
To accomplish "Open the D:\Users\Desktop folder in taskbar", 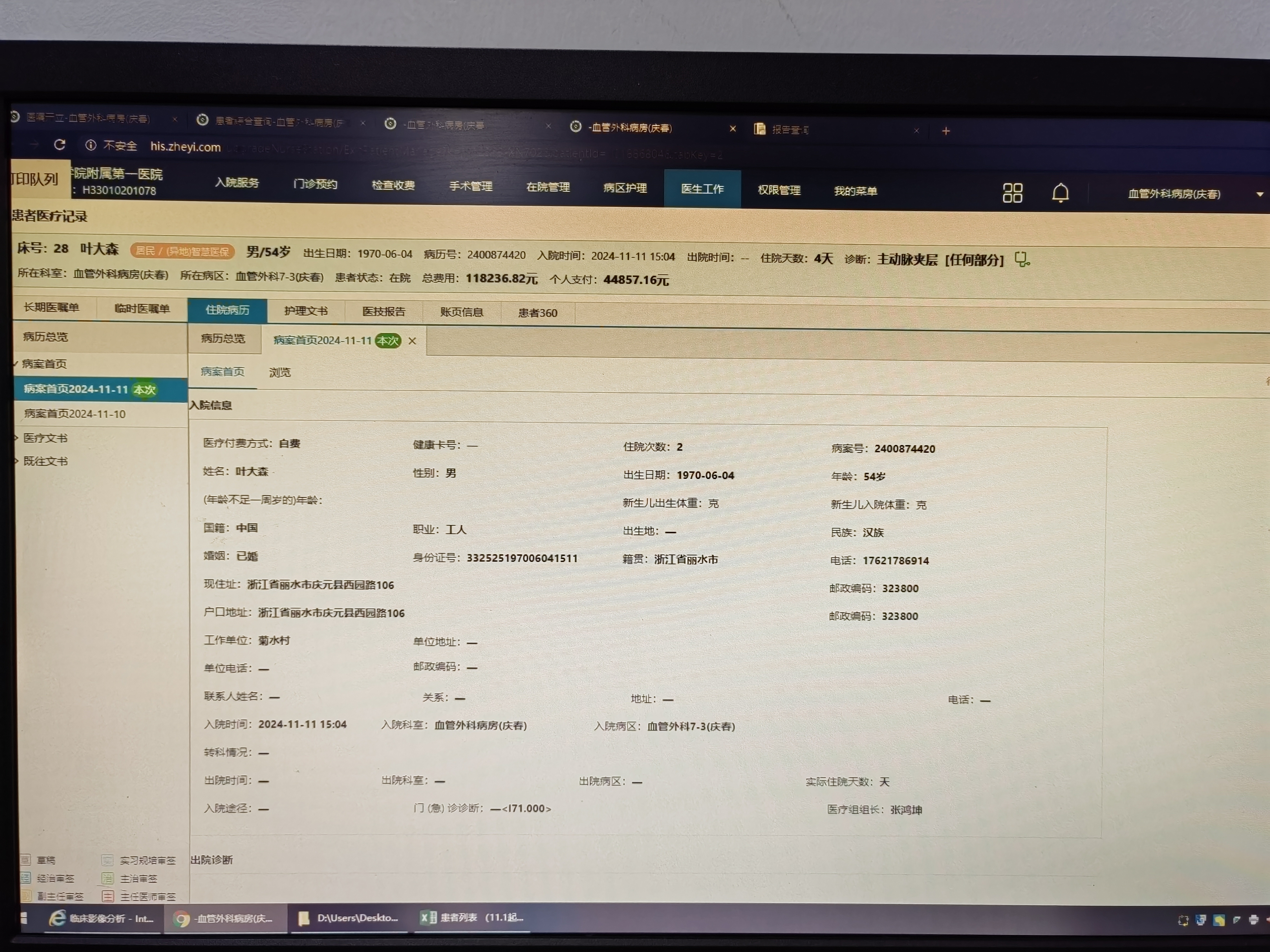I will tap(349, 918).
